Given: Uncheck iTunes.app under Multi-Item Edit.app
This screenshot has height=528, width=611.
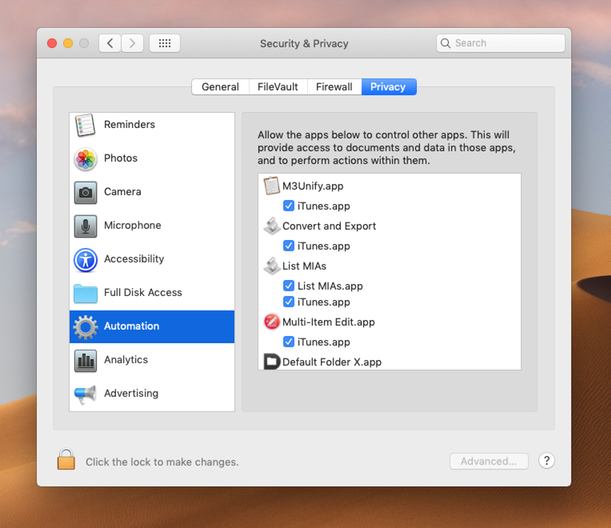Looking at the screenshot, I should pos(288,342).
